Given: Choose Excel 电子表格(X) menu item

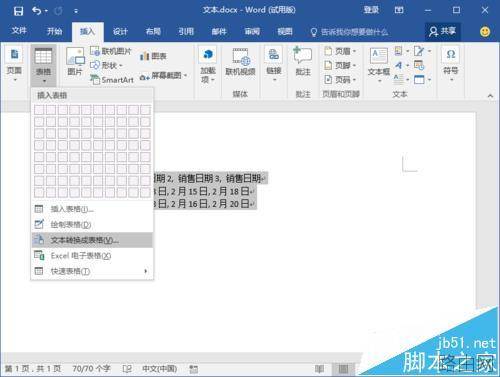Looking at the screenshot, I should [x=92, y=256].
